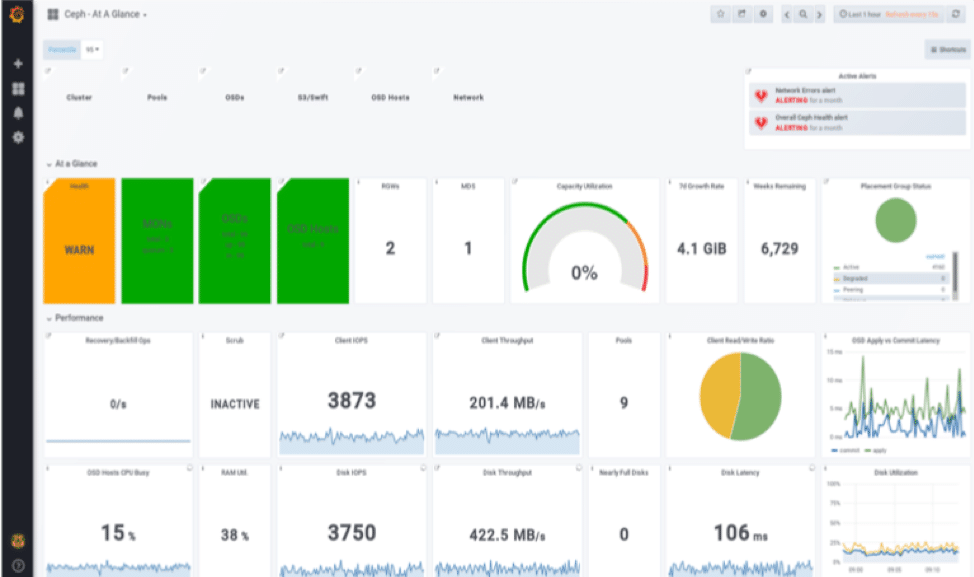Screen dimensions: 974x577
Task: Collapse the Performance row
Action: [75, 318]
